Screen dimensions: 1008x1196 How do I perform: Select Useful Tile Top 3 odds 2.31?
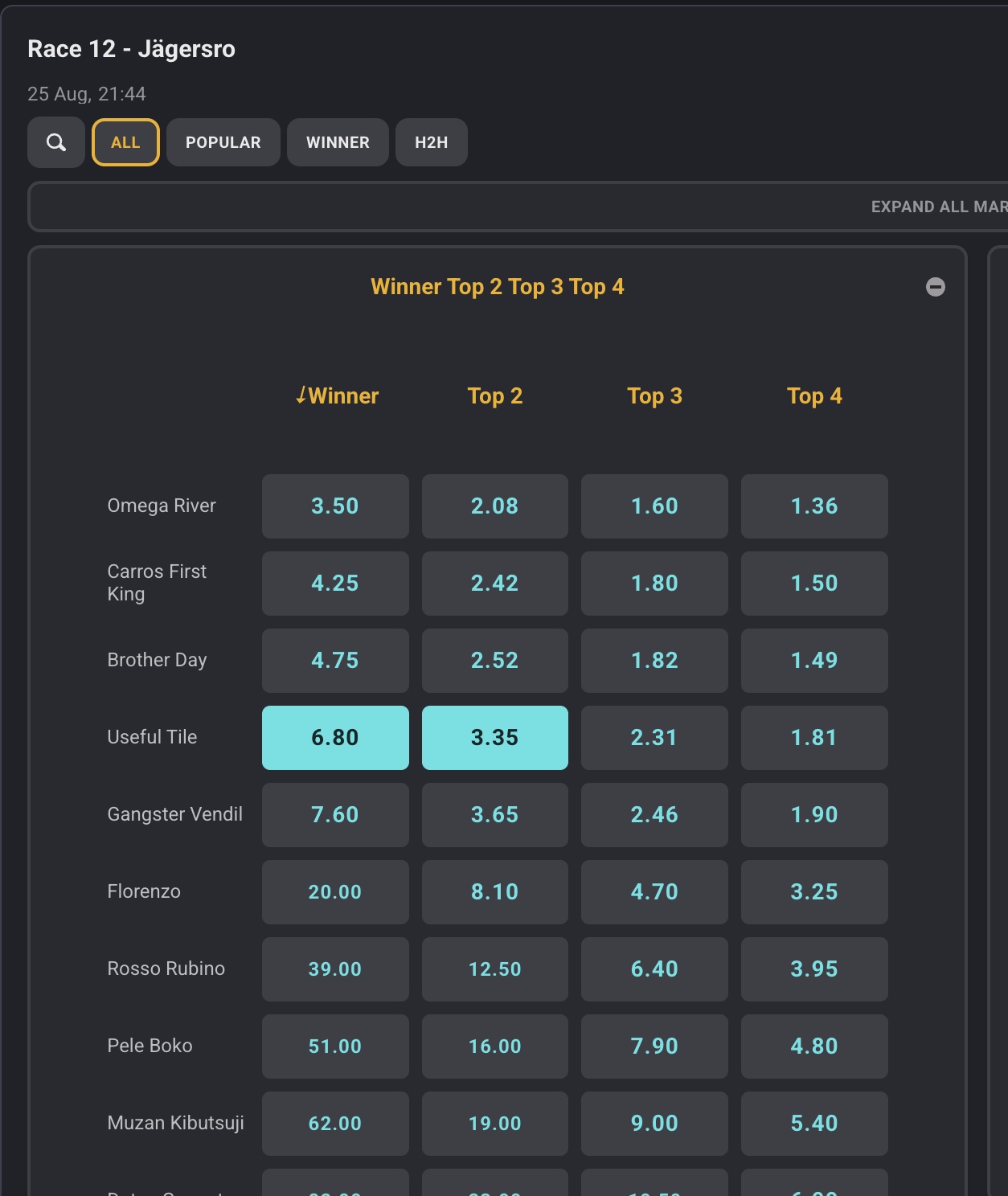(x=654, y=738)
